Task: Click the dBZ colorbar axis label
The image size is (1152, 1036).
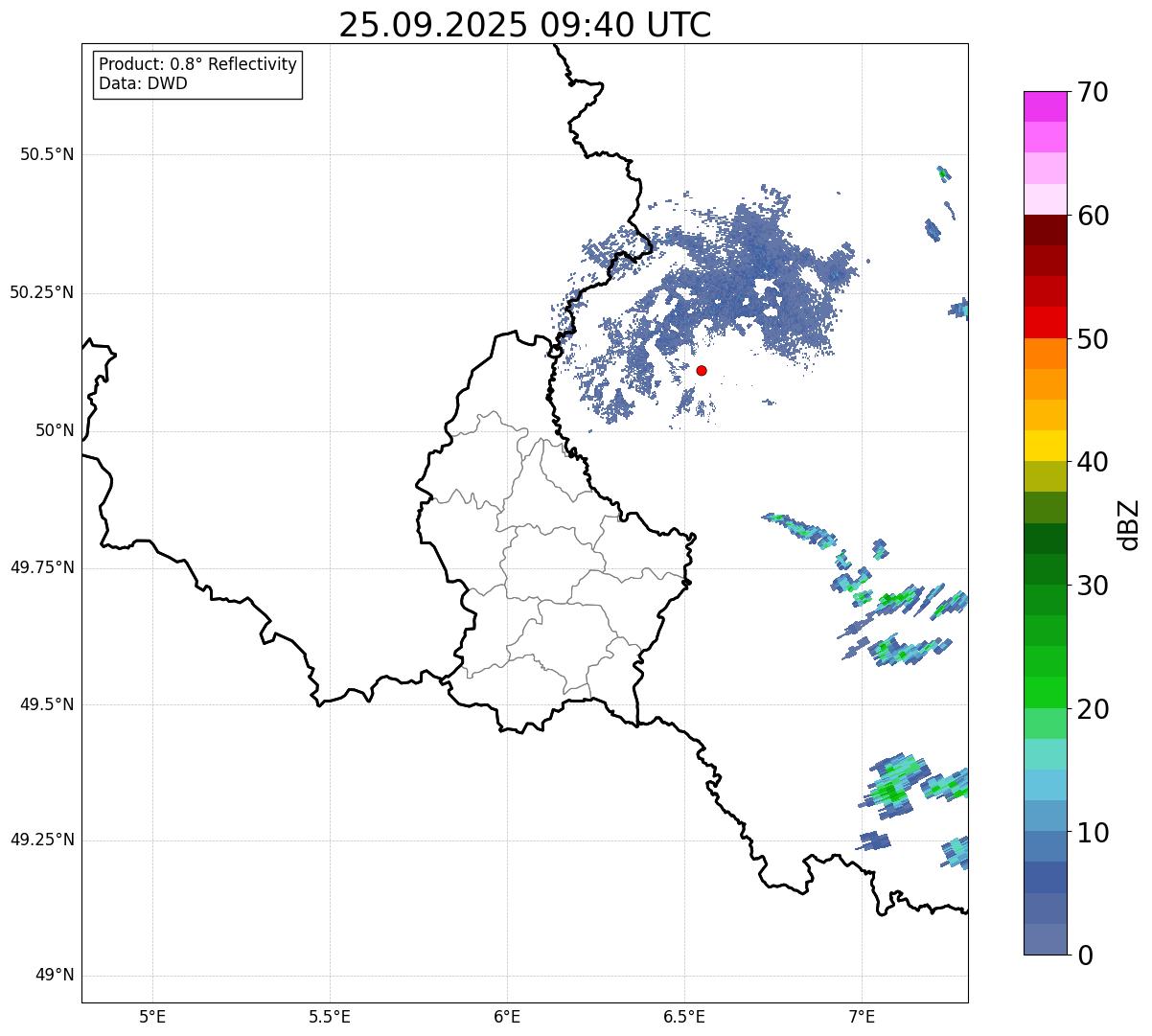Action: pos(1129,524)
